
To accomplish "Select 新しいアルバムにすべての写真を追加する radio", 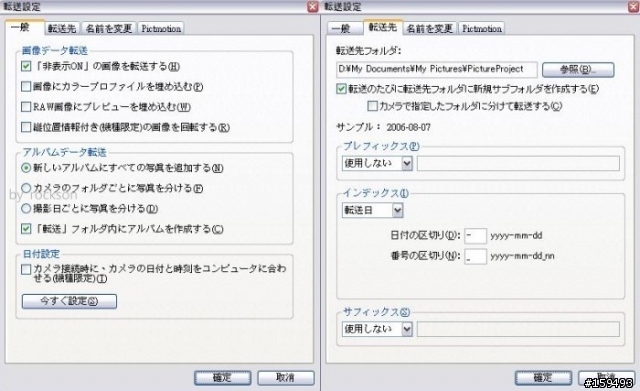I will pyautogui.click(x=26, y=168).
